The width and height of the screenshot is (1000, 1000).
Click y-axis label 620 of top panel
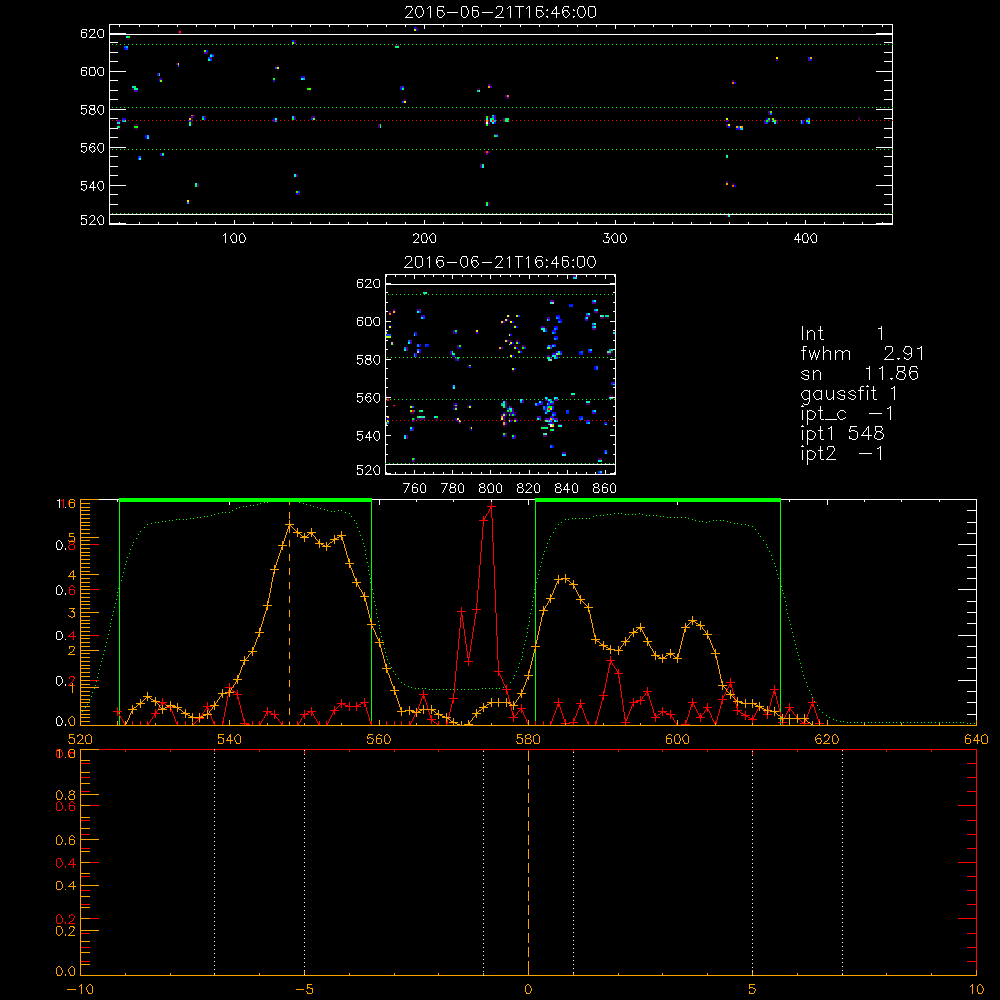click(92, 34)
